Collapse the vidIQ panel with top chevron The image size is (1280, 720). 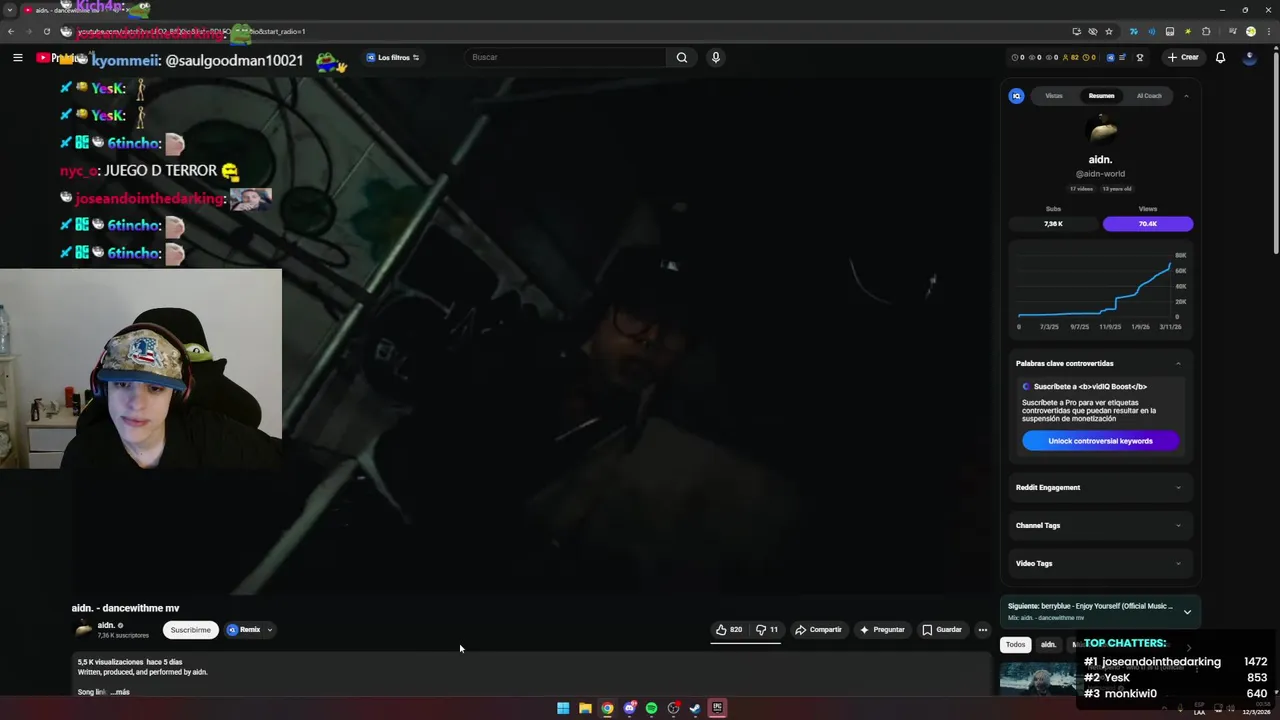pyautogui.click(x=1186, y=96)
